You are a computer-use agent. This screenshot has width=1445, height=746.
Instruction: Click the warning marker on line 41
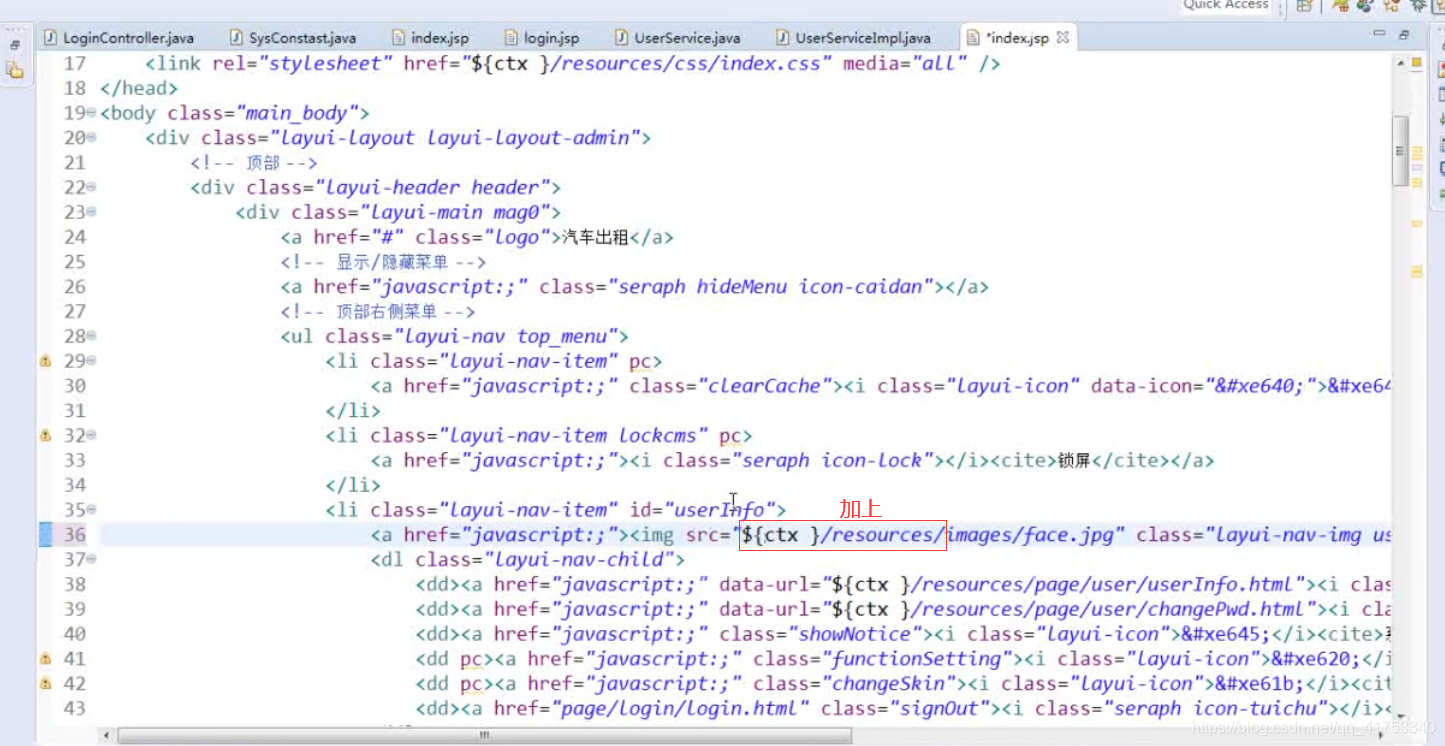point(45,659)
